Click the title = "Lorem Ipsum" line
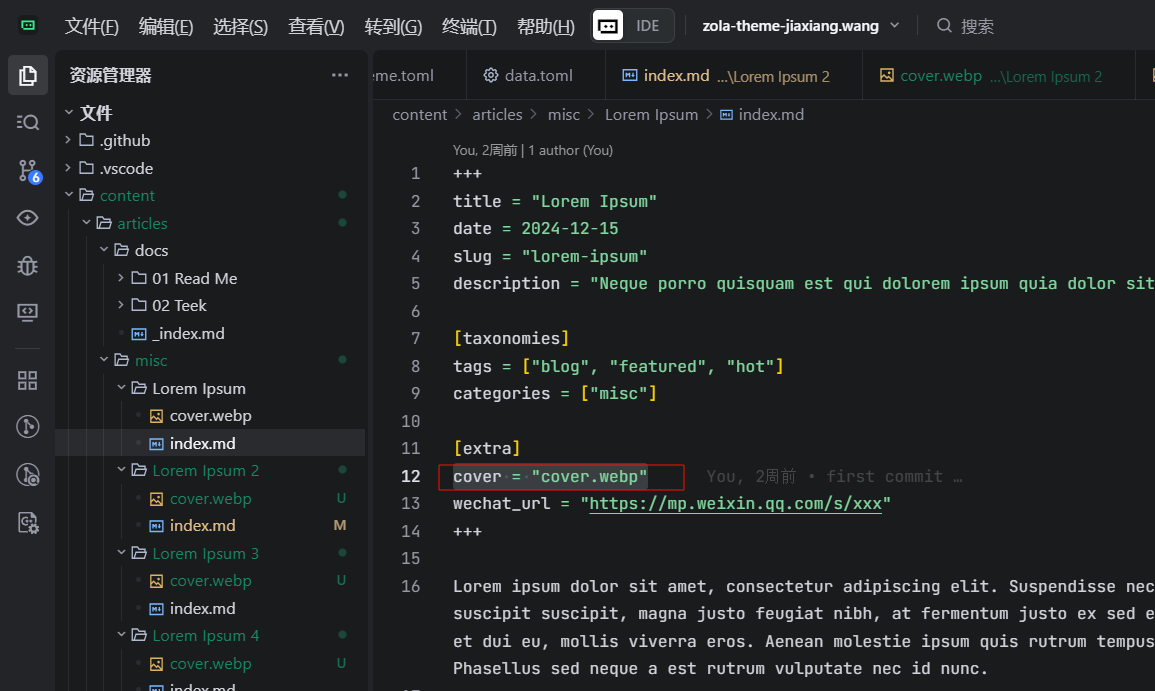The height and width of the screenshot is (691, 1155). coord(555,201)
